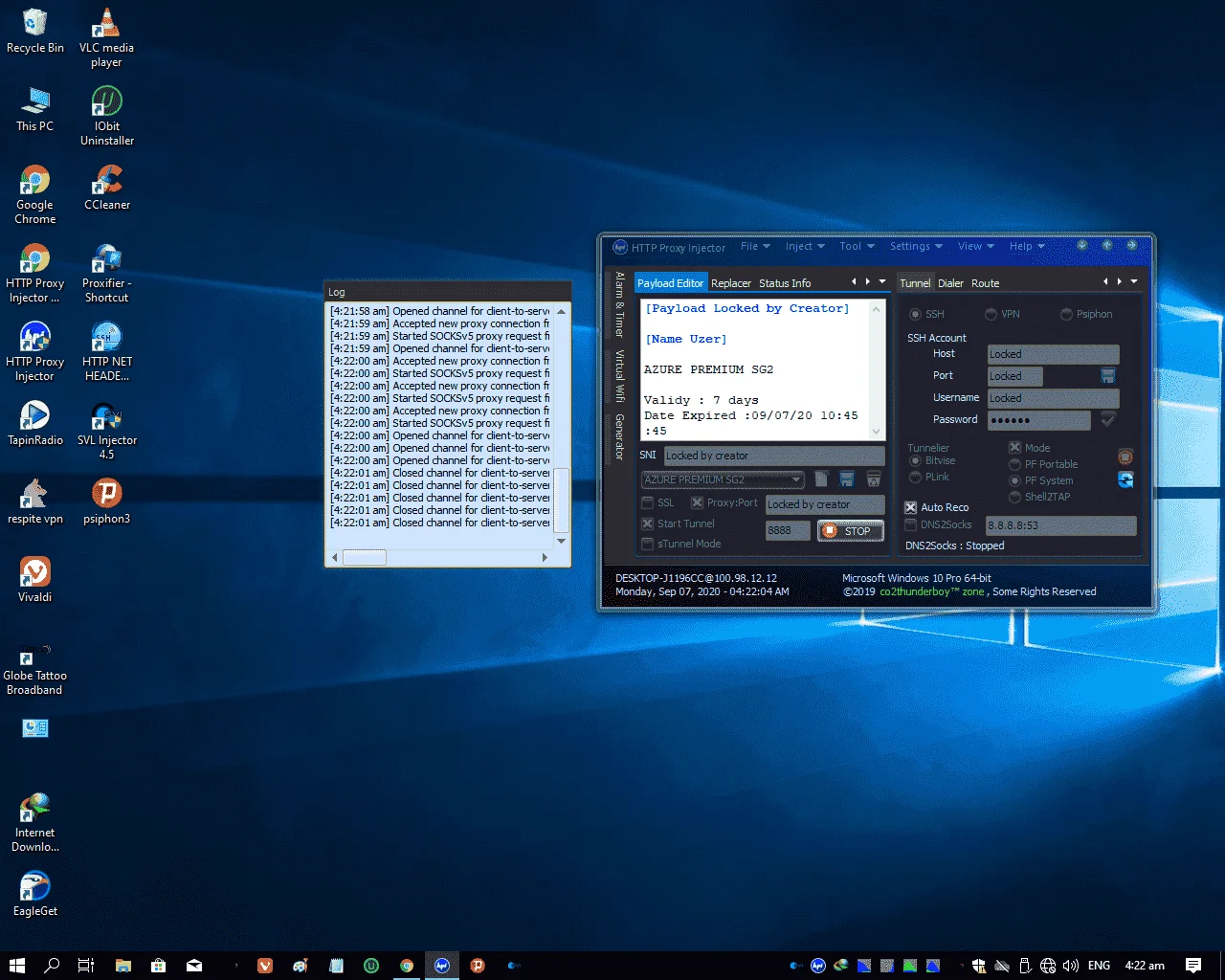This screenshot has width=1225, height=980.
Task: Select the SVL Injector 4.5 icon
Action: click(x=106, y=431)
